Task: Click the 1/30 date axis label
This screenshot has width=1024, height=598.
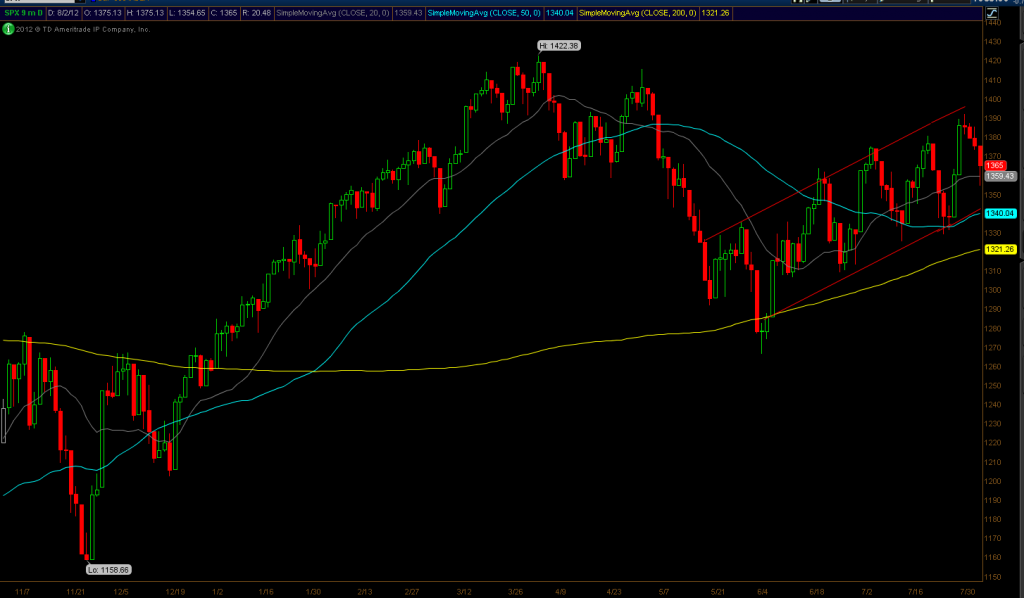Action: 313,591
